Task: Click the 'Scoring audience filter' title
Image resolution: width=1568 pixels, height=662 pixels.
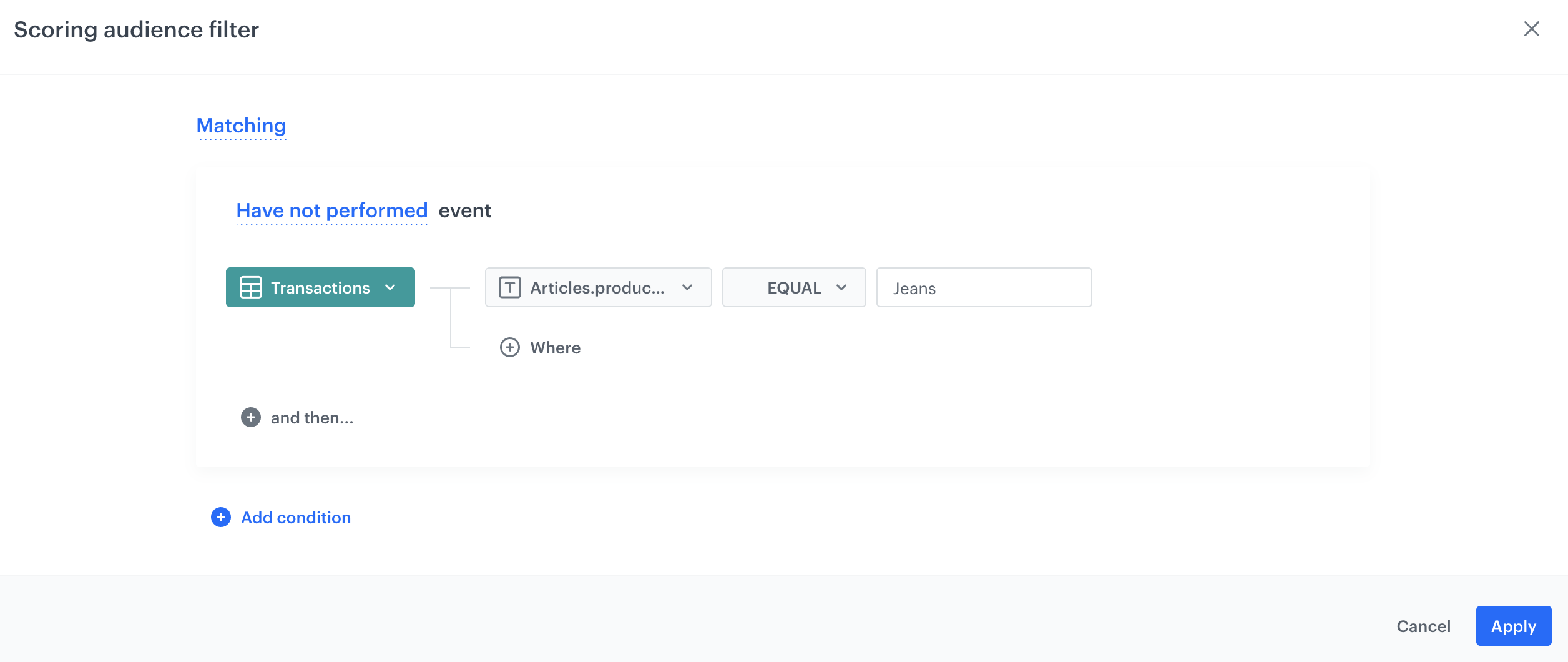Action: [x=137, y=30]
